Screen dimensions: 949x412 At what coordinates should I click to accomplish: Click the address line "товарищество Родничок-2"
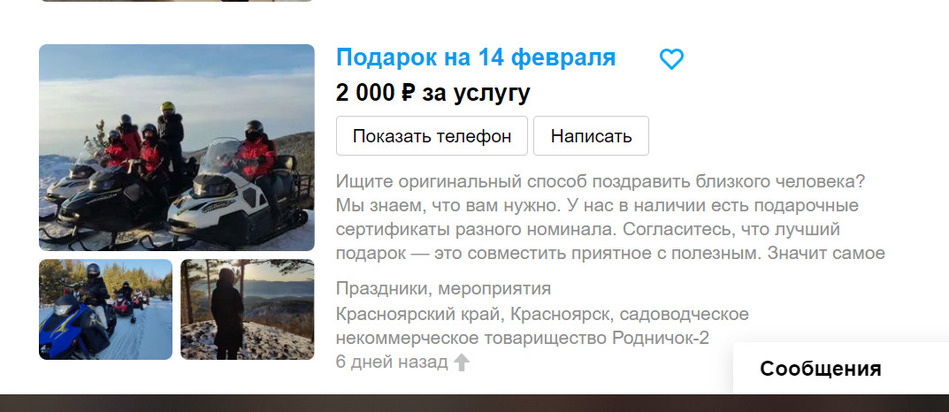[522, 338]
